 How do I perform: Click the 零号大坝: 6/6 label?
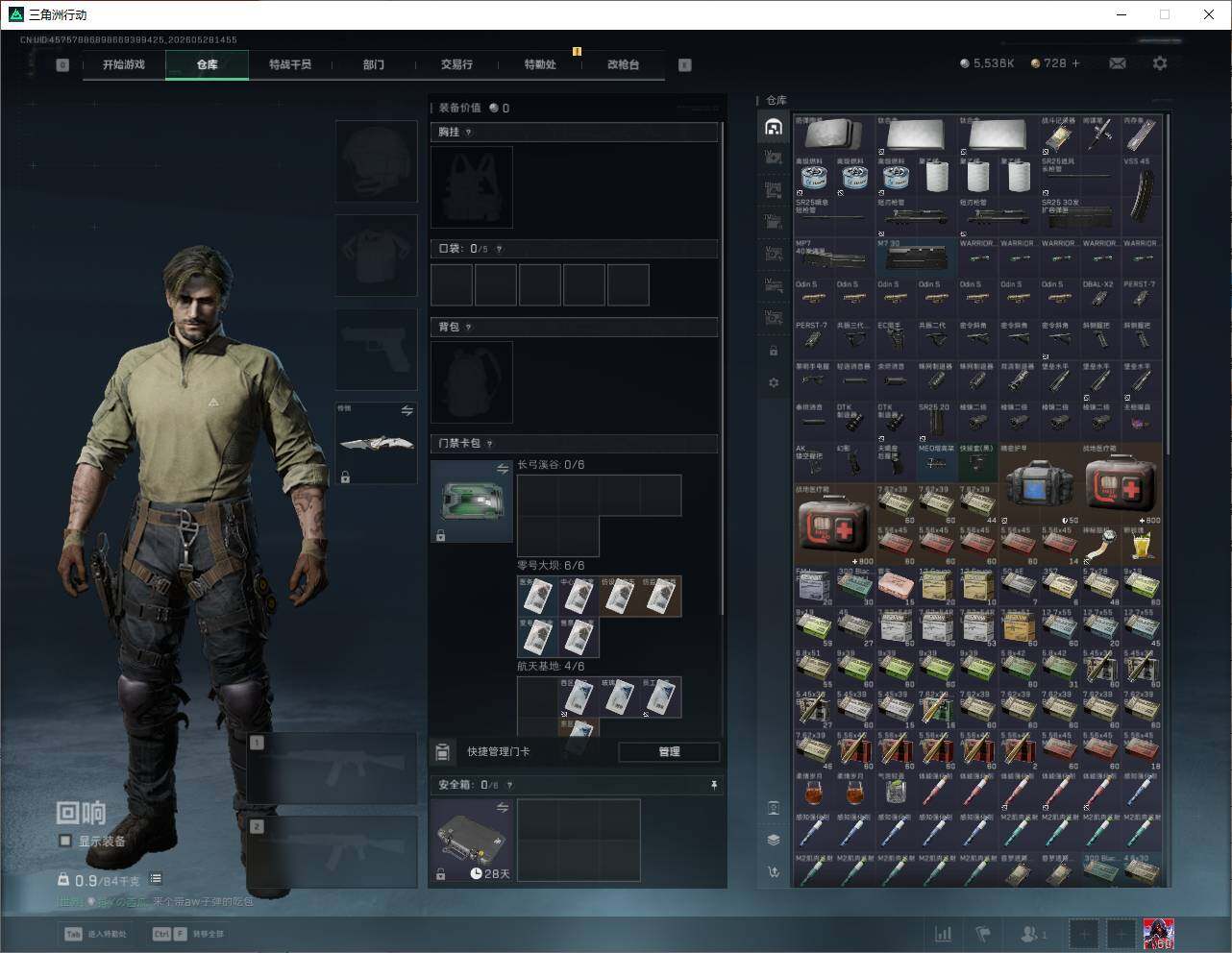coord(551,566)
